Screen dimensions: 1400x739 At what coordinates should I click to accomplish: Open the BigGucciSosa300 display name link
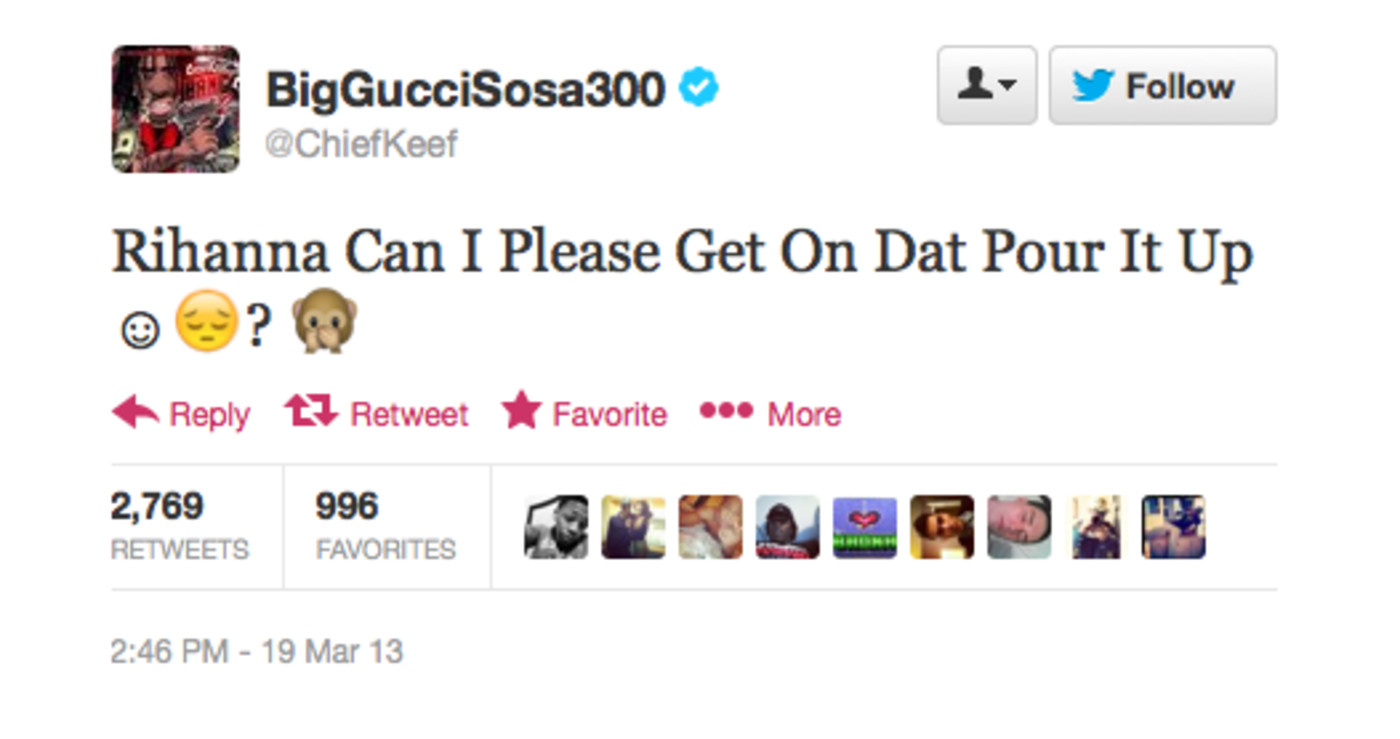465,91
